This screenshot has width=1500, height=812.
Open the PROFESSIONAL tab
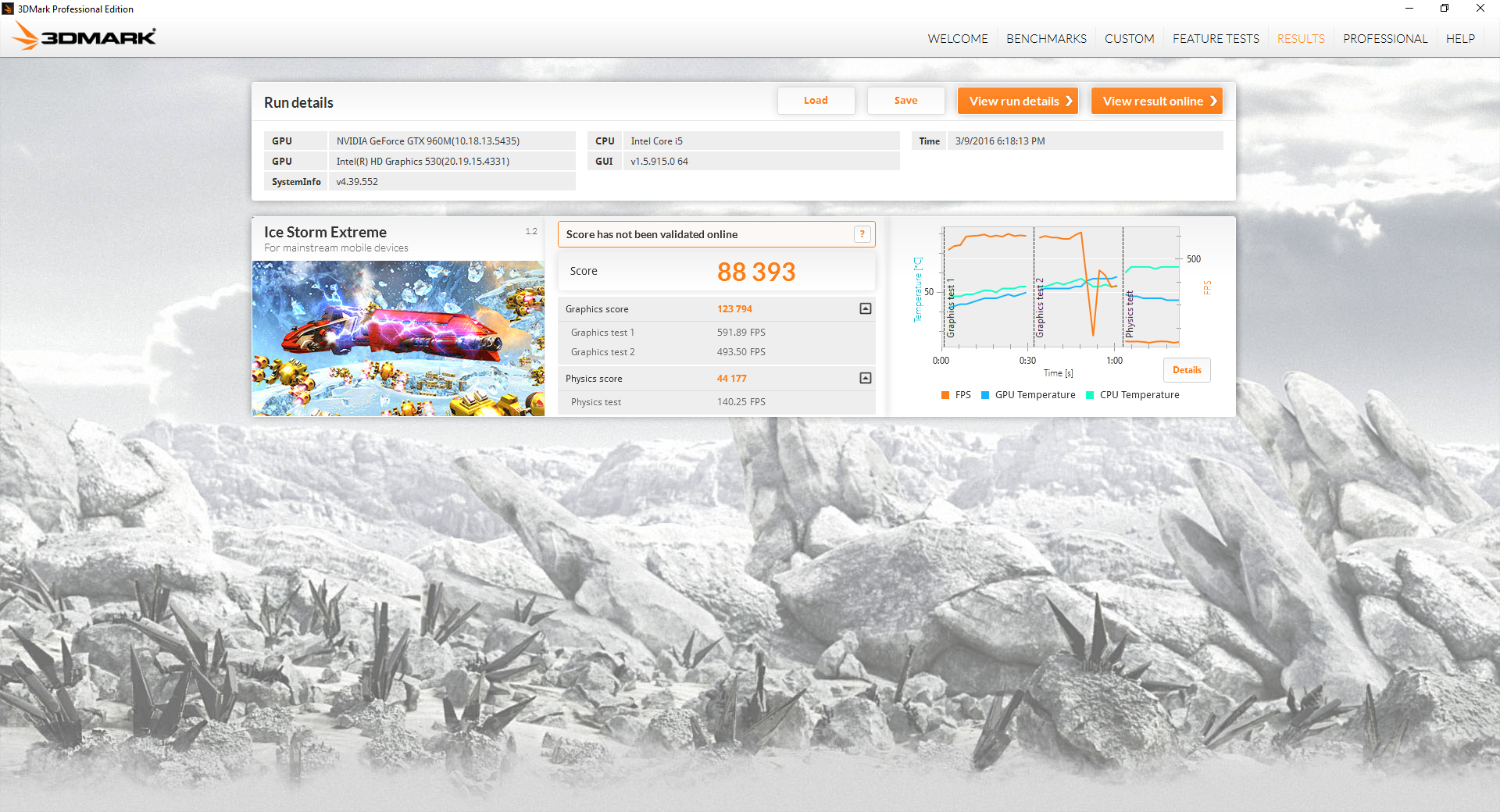(1385, 38)
